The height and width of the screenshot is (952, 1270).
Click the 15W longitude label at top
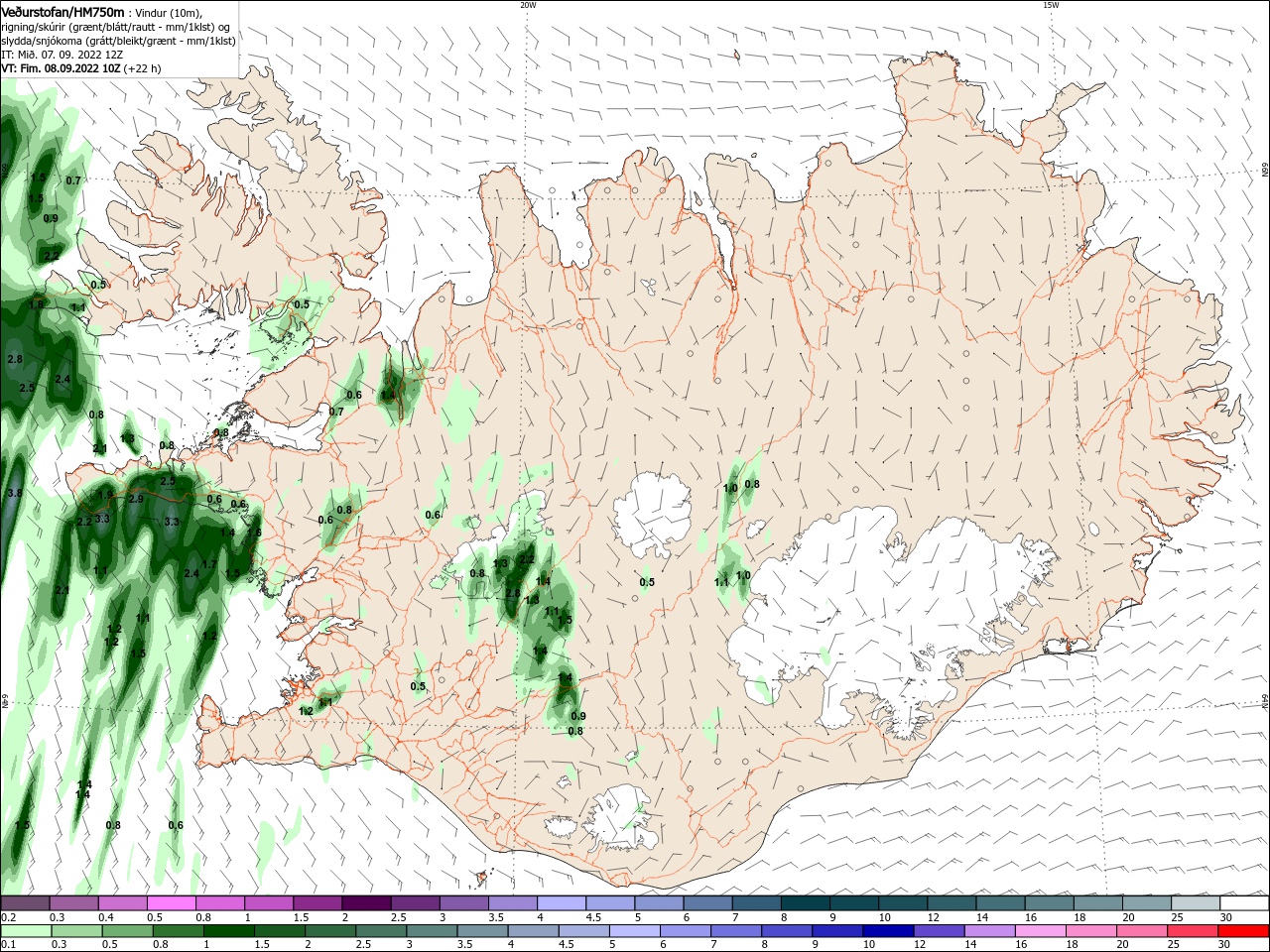[x=1051, y=5]
